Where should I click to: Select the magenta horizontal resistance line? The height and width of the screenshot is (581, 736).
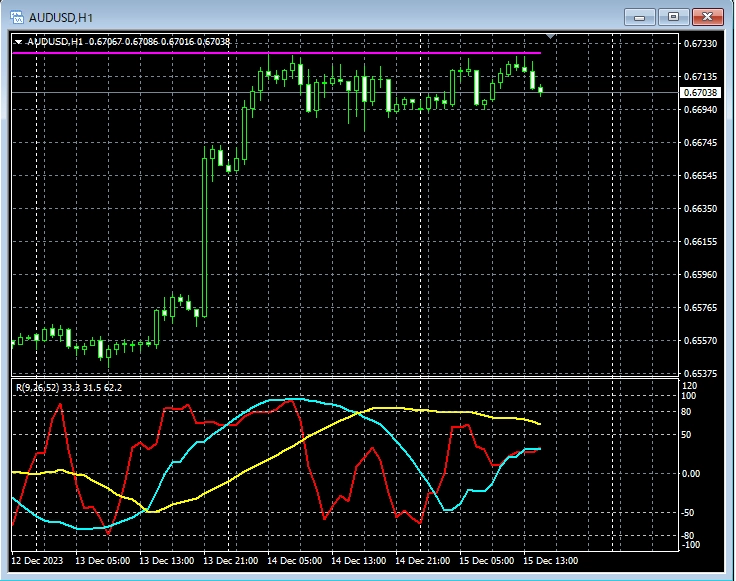(150, 52)
